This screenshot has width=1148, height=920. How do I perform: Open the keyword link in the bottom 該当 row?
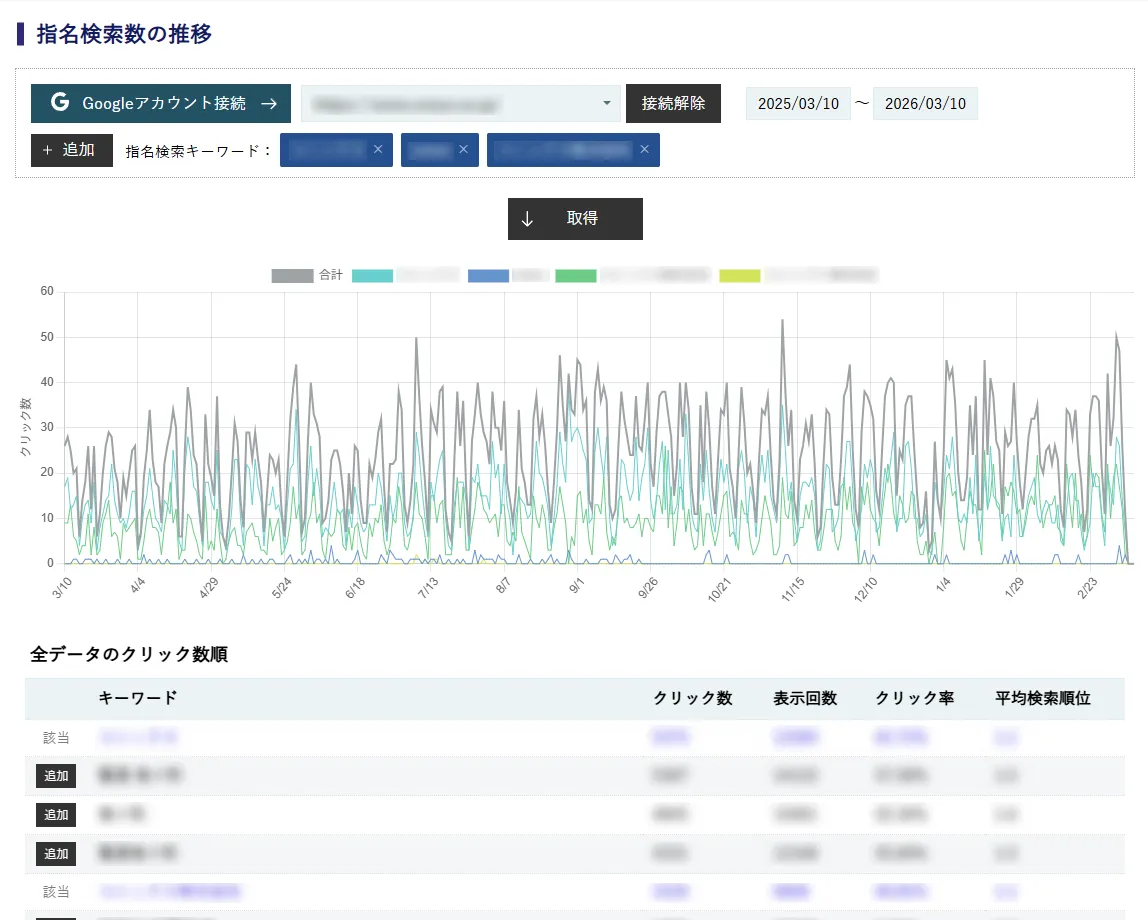pyautogui.click(x=170, y=892)
